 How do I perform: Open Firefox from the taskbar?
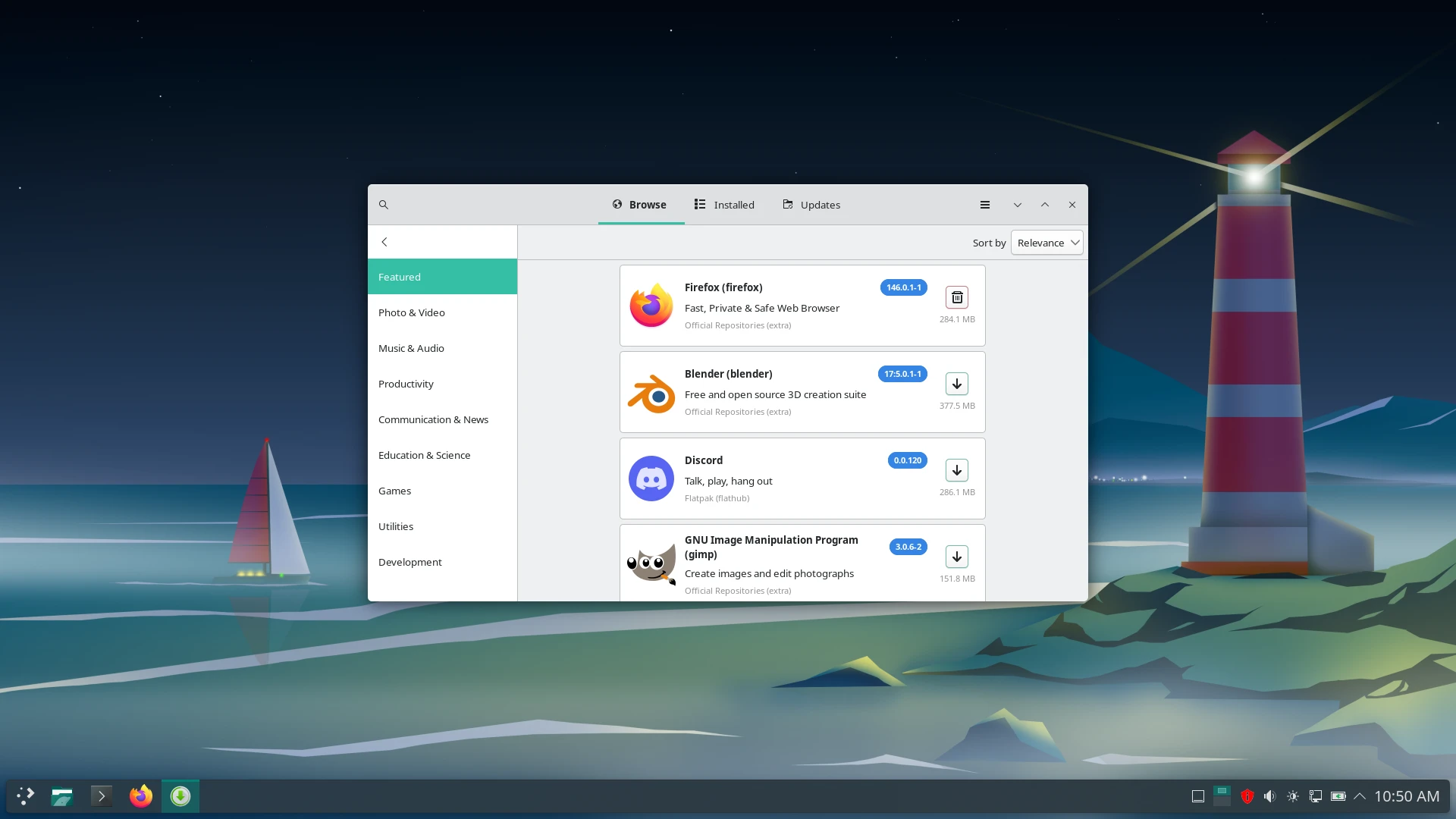140,796
